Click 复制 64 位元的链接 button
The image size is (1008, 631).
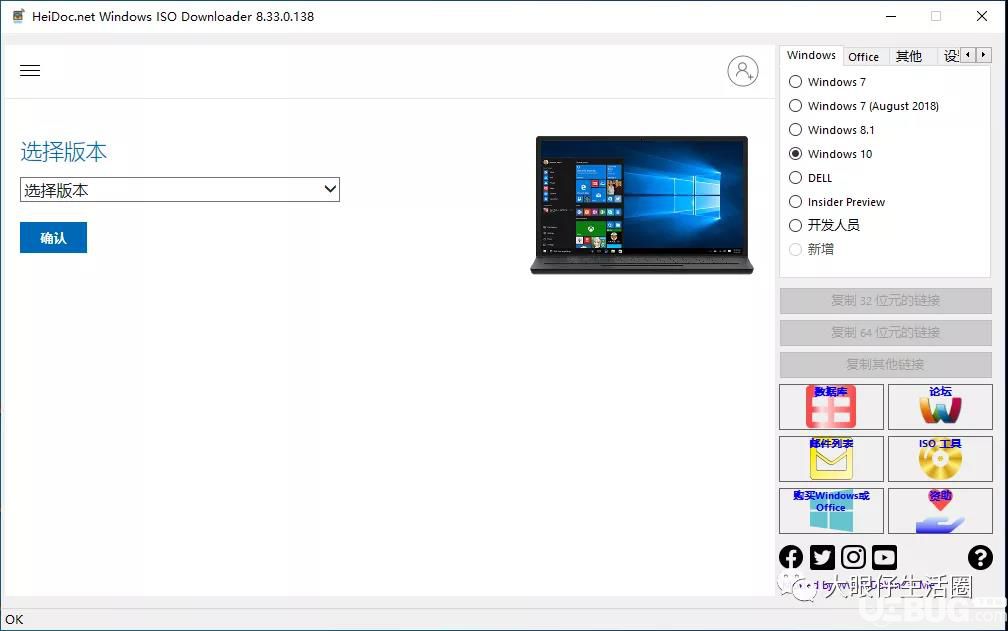coord(886,333)
